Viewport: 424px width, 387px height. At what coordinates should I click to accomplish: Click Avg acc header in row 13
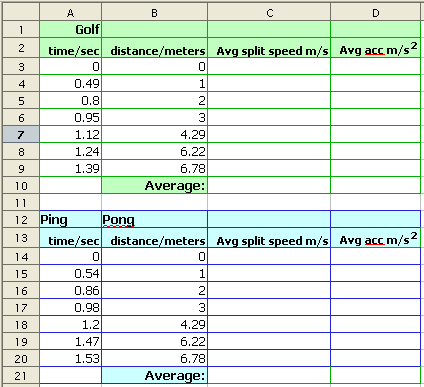pos(376,238)
